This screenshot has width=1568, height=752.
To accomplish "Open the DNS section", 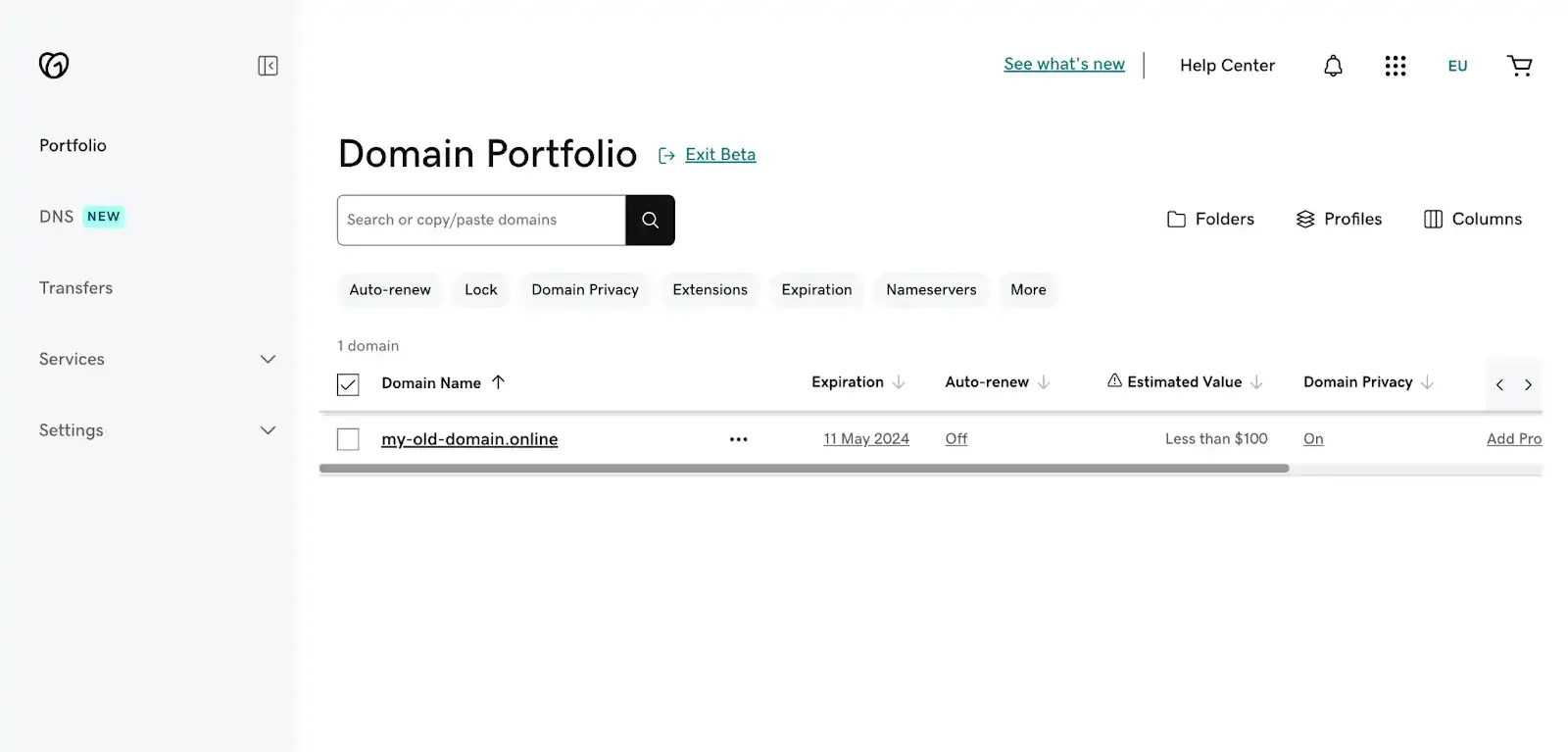I will tap(57, 216).
